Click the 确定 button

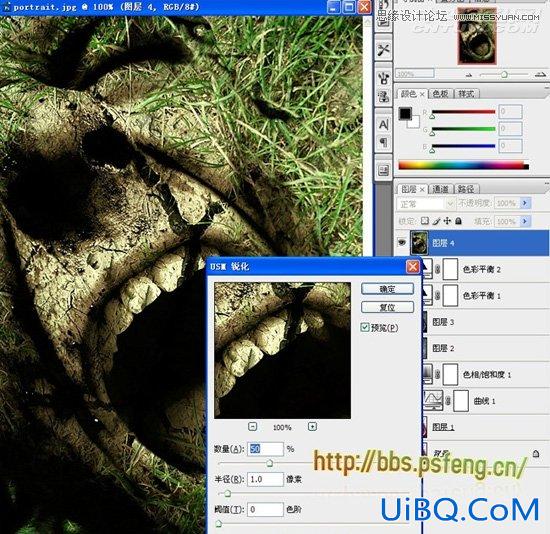(x=387, y=289)
